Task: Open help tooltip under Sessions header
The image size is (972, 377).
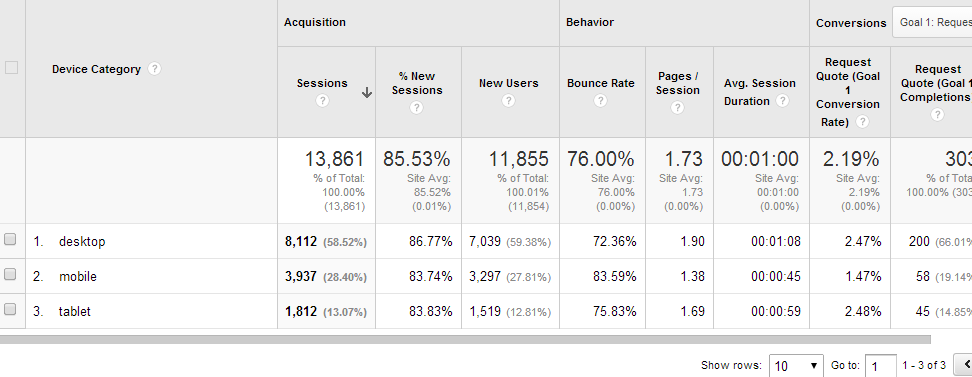Action: tap(322, 100)
